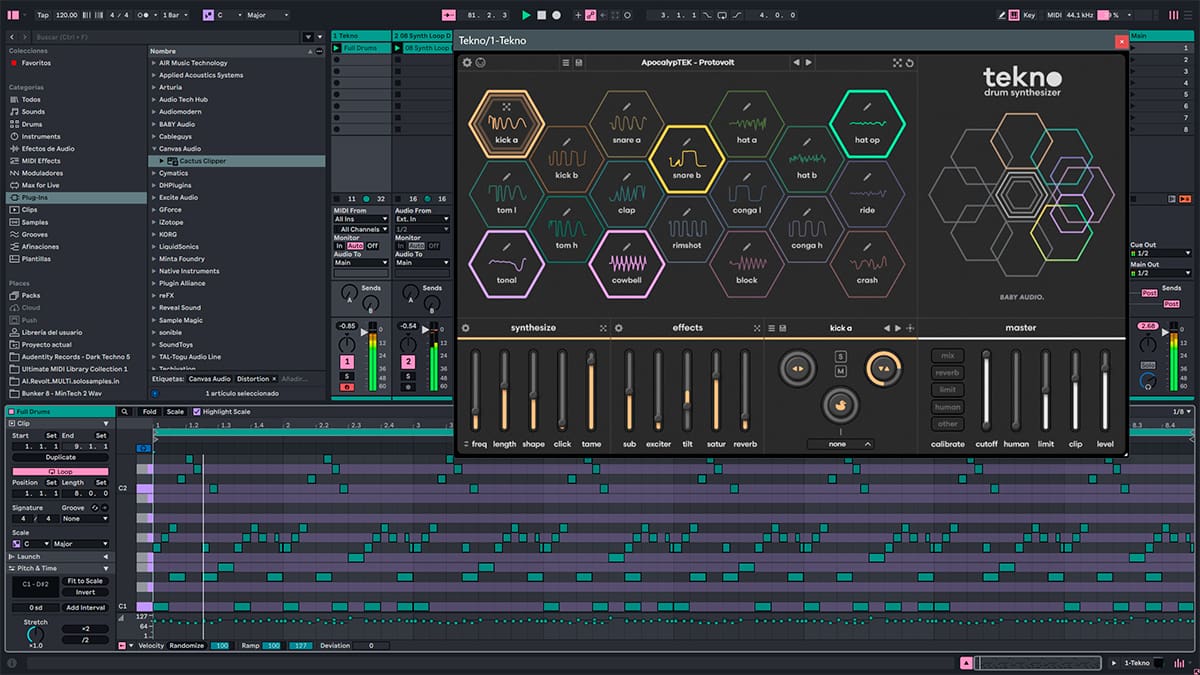1200x675 pixels.
Task: Select the clap drum pad
Action: point(627,195)
